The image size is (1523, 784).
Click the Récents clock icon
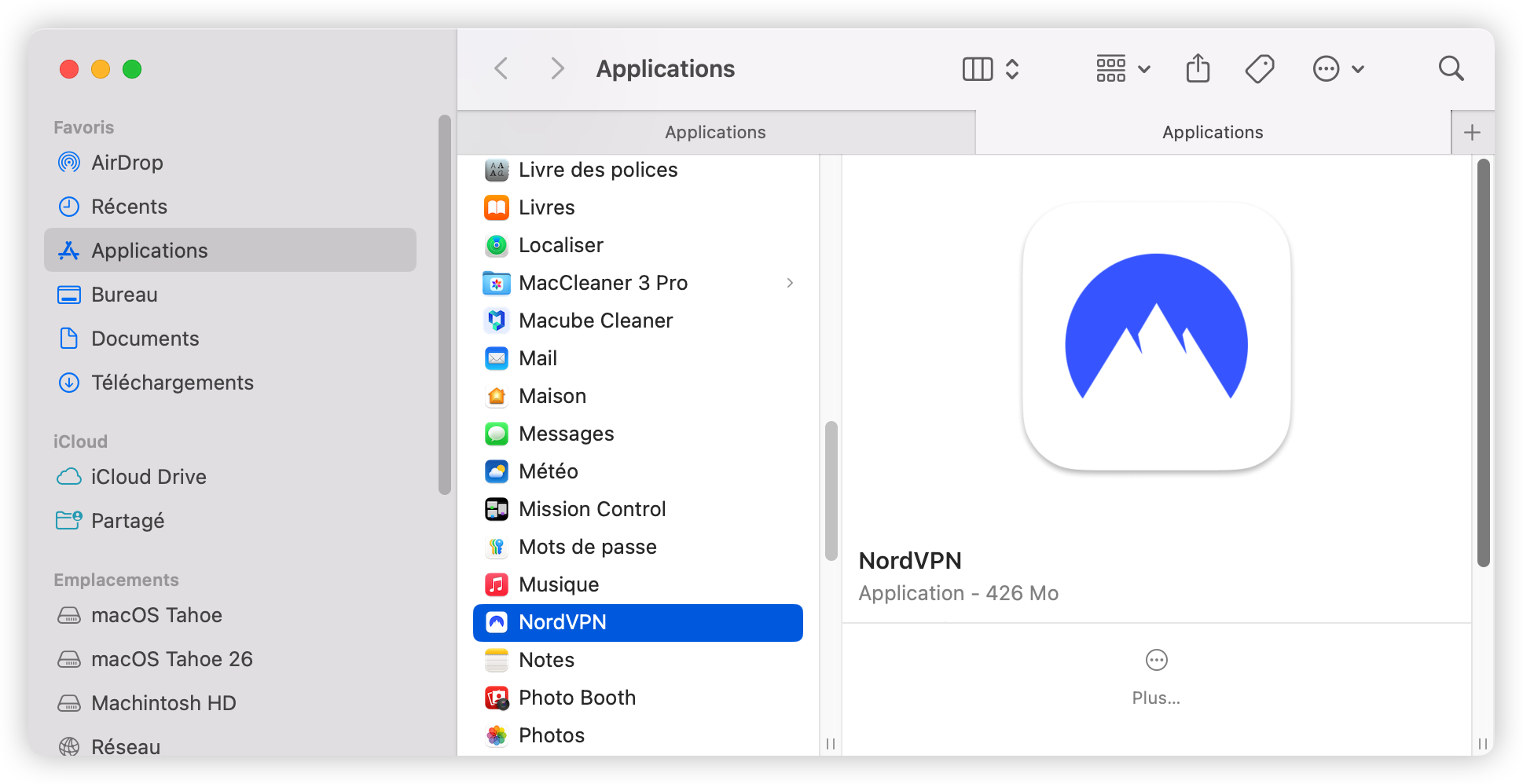tap(69, 207)
